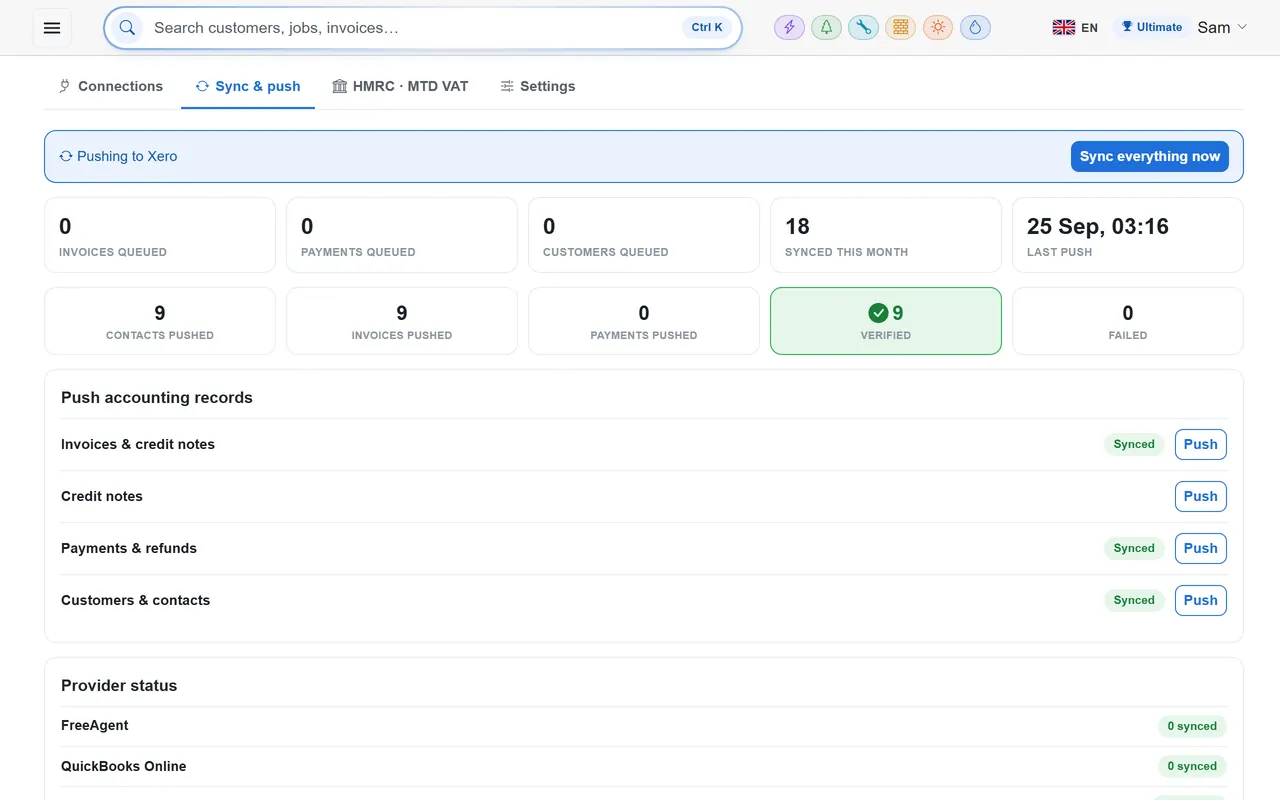1280x800 pixels.
Task: Click the Ctrl K shortcut badge
Action: pos(707,28)
